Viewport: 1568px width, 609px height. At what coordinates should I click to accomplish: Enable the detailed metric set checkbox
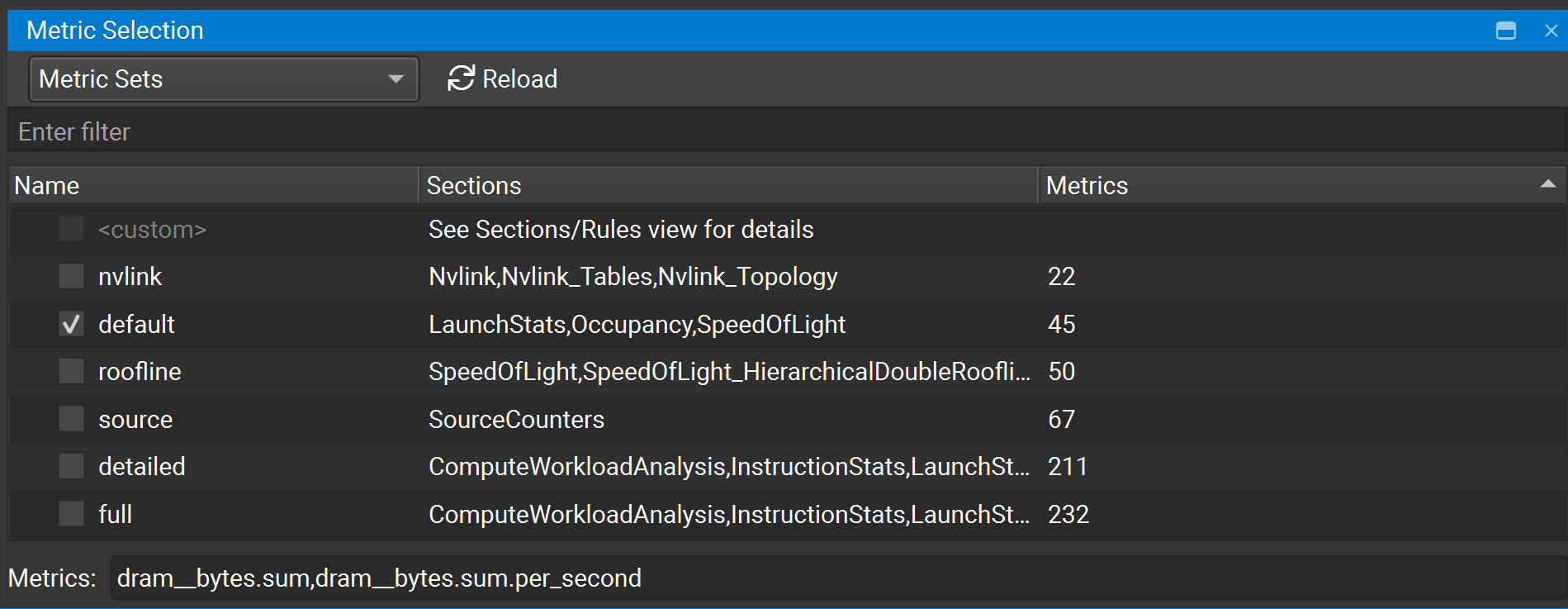click(72, 466)
